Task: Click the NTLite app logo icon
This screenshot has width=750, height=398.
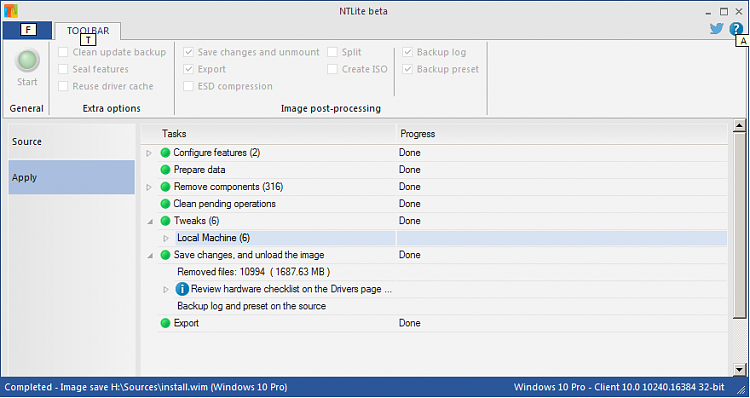Action: point(11,11)
